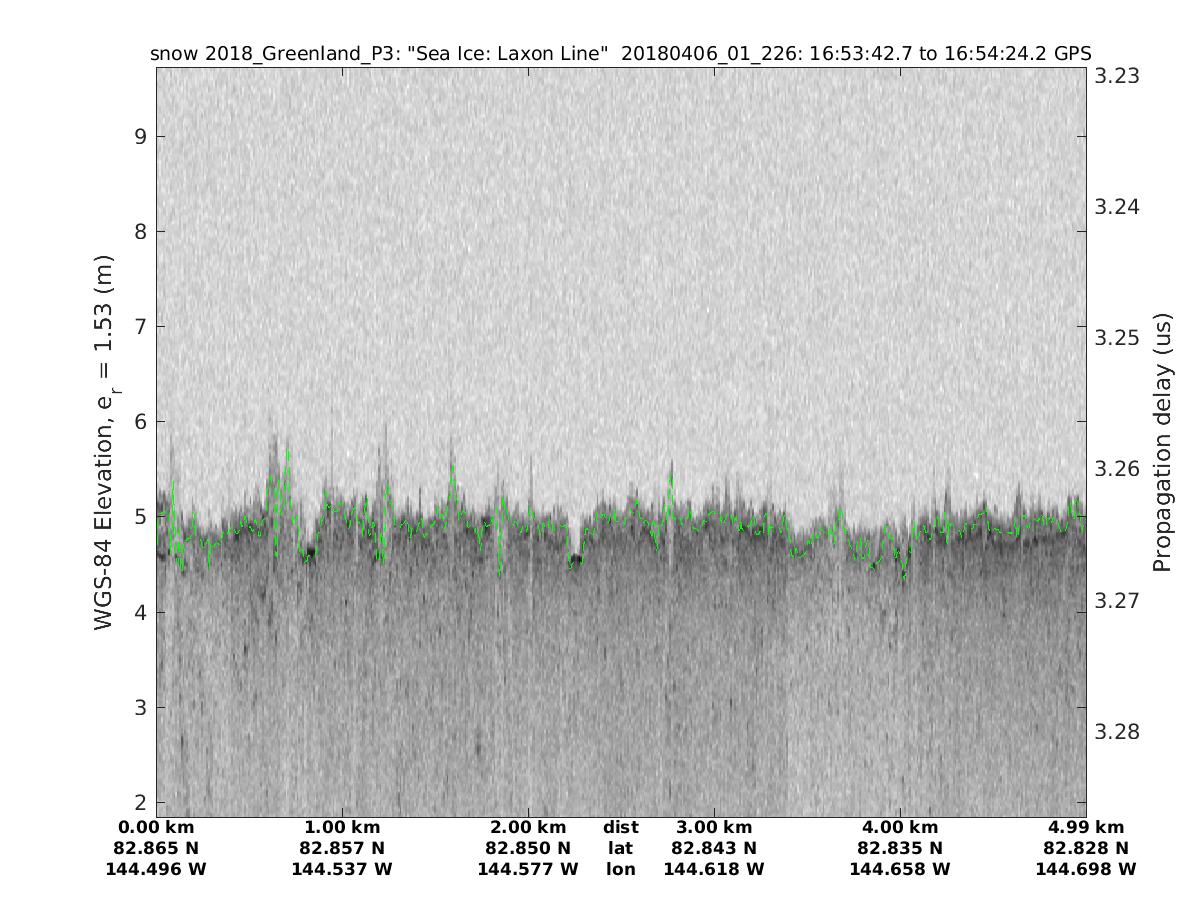The width and height of the screenshot is (1200, 900).
Task: Click the 144.658 W longitude label
Action: click(900, 870)
